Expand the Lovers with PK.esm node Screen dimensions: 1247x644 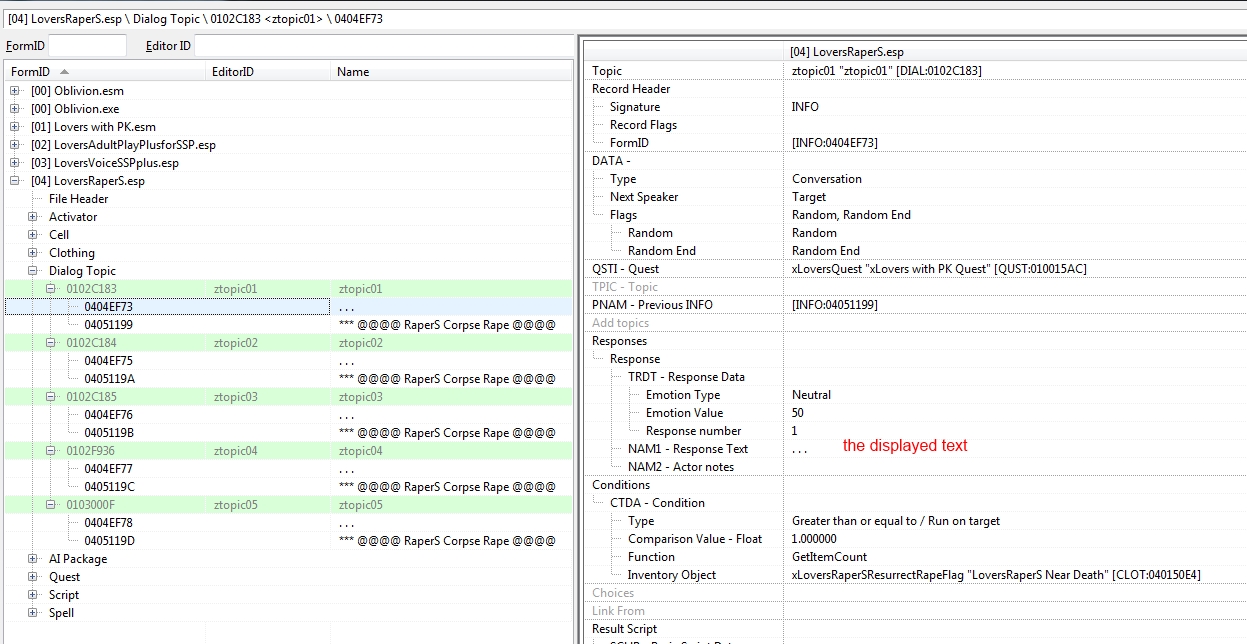tap(15, 127)
